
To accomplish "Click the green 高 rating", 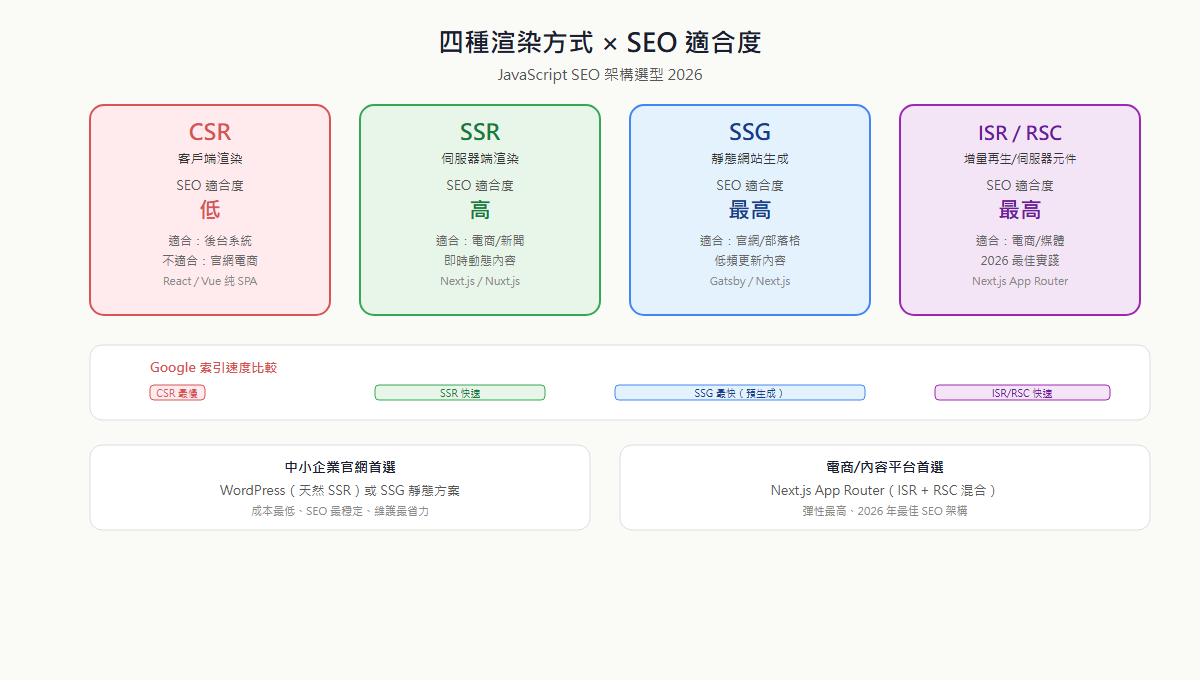I will click(480, 210).
